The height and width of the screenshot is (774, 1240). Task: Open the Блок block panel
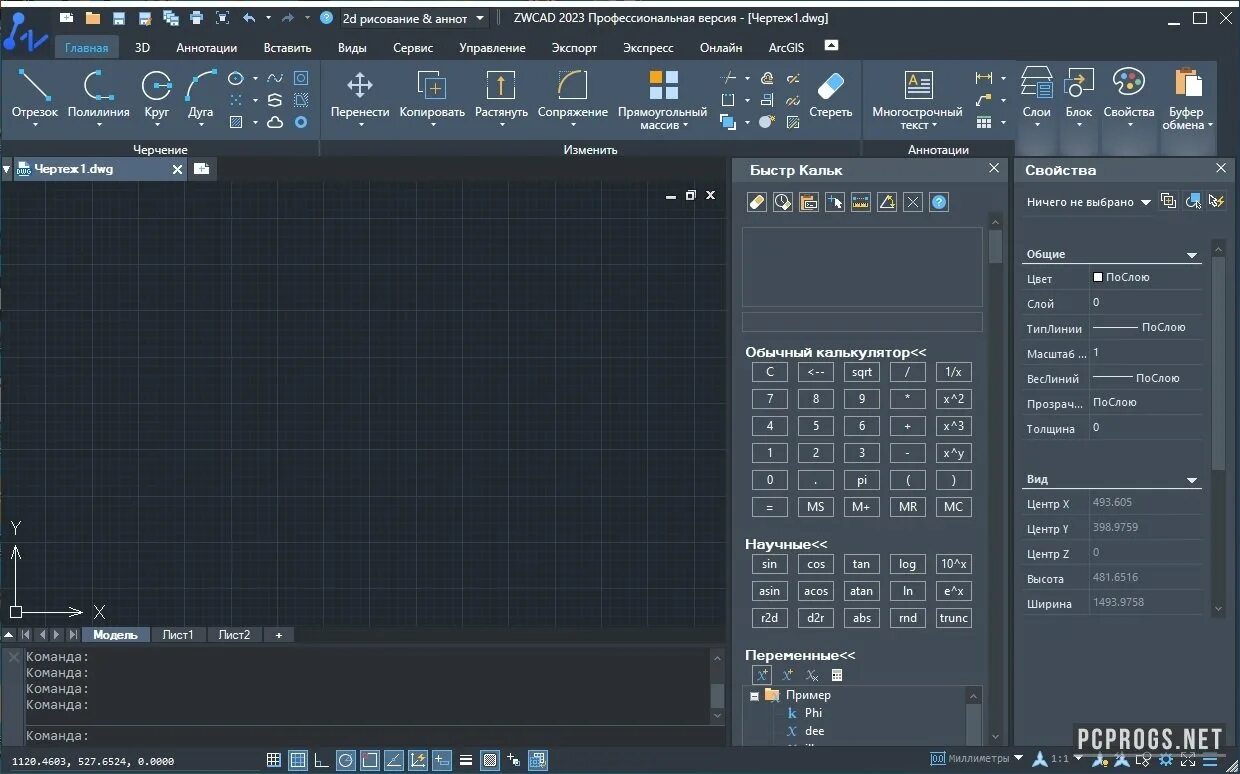pyautogui.click(x=1079, y=97)
